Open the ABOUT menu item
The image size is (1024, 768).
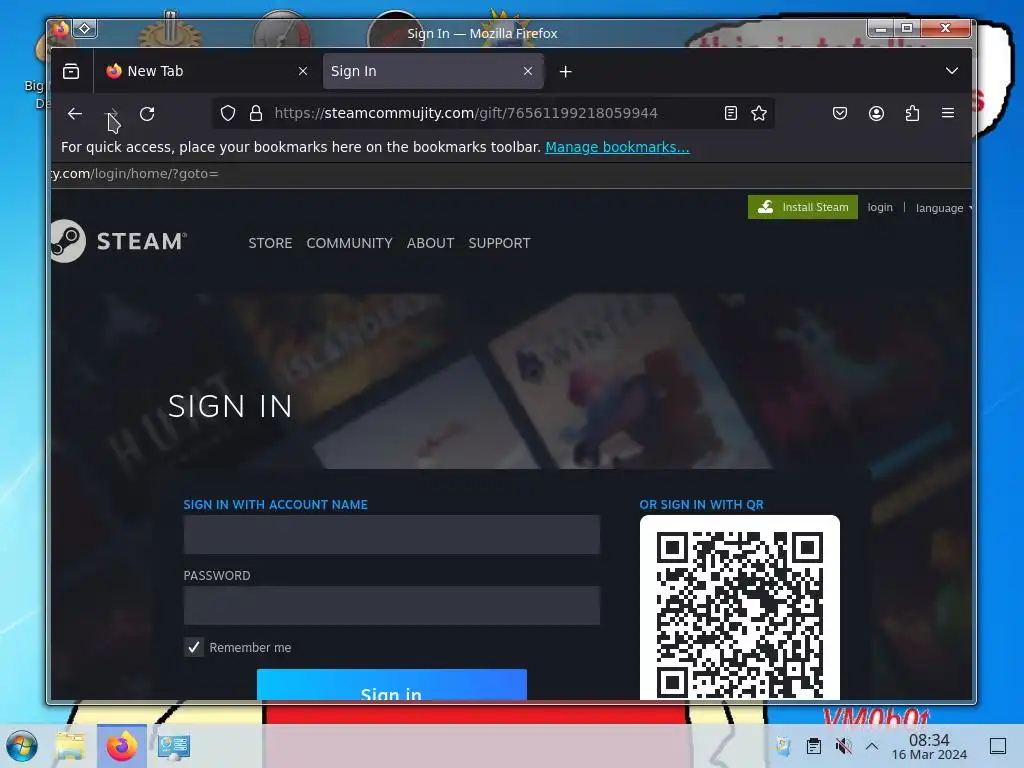pyautogui.click(x=430, y=243)
